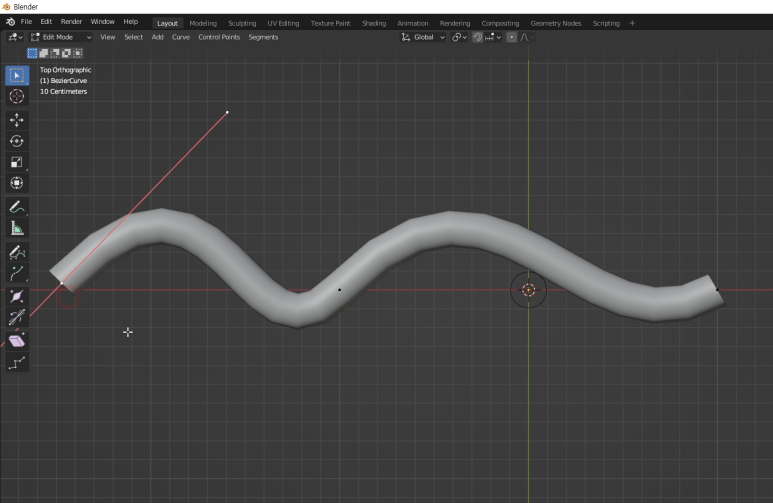Pick the Radius tool
The width and height of the screenshot is (773, 503).
(17, 296)
